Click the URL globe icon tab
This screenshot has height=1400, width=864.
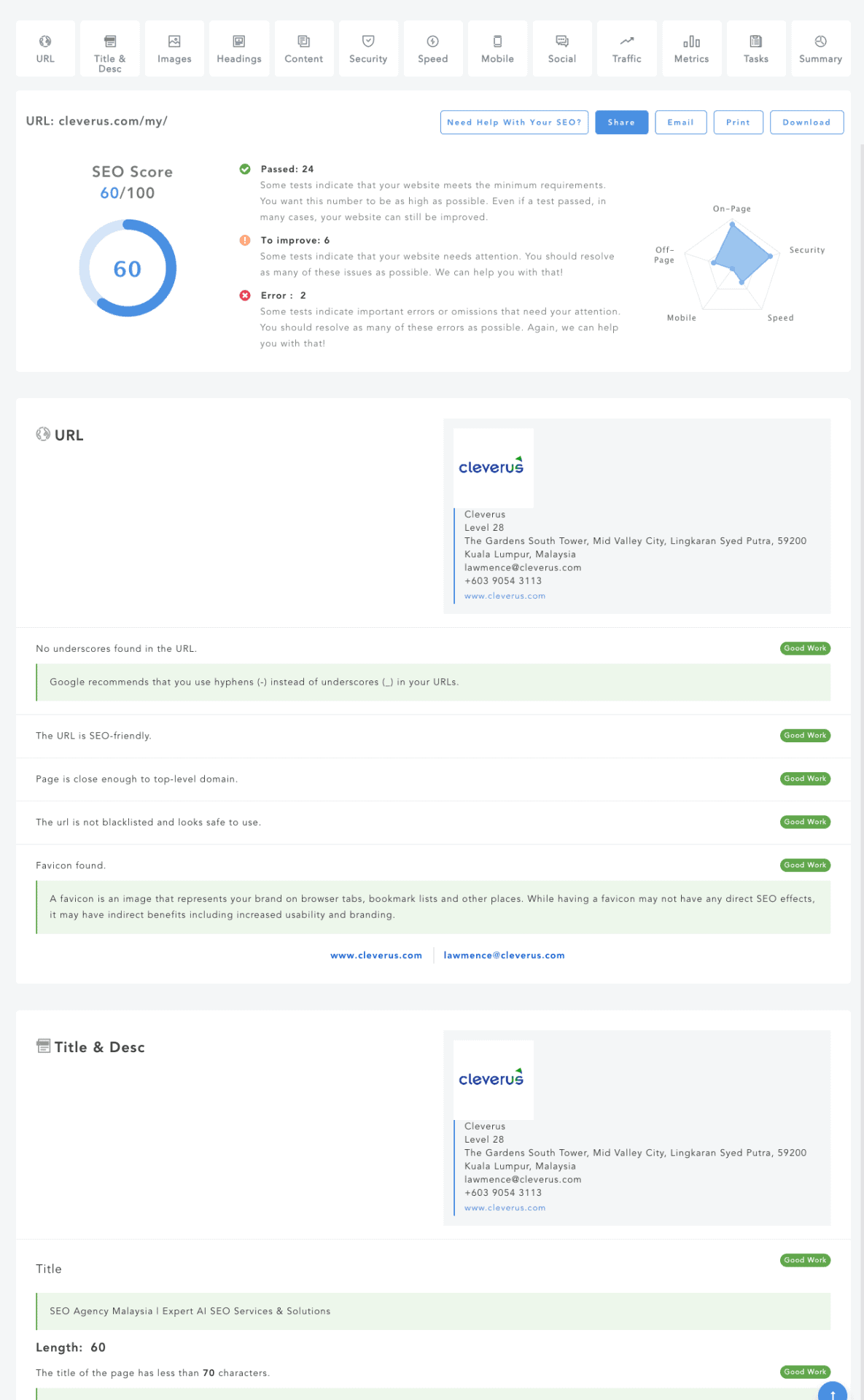click(x=45, y=42)
